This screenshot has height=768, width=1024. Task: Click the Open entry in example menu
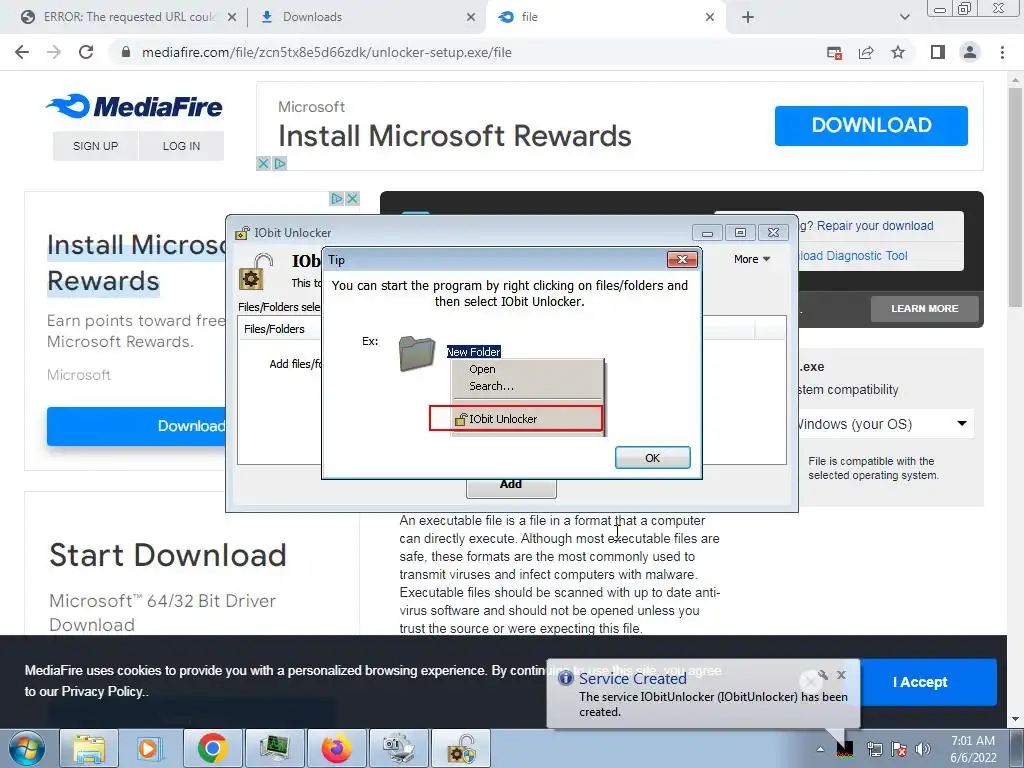[x=482, y=369]
